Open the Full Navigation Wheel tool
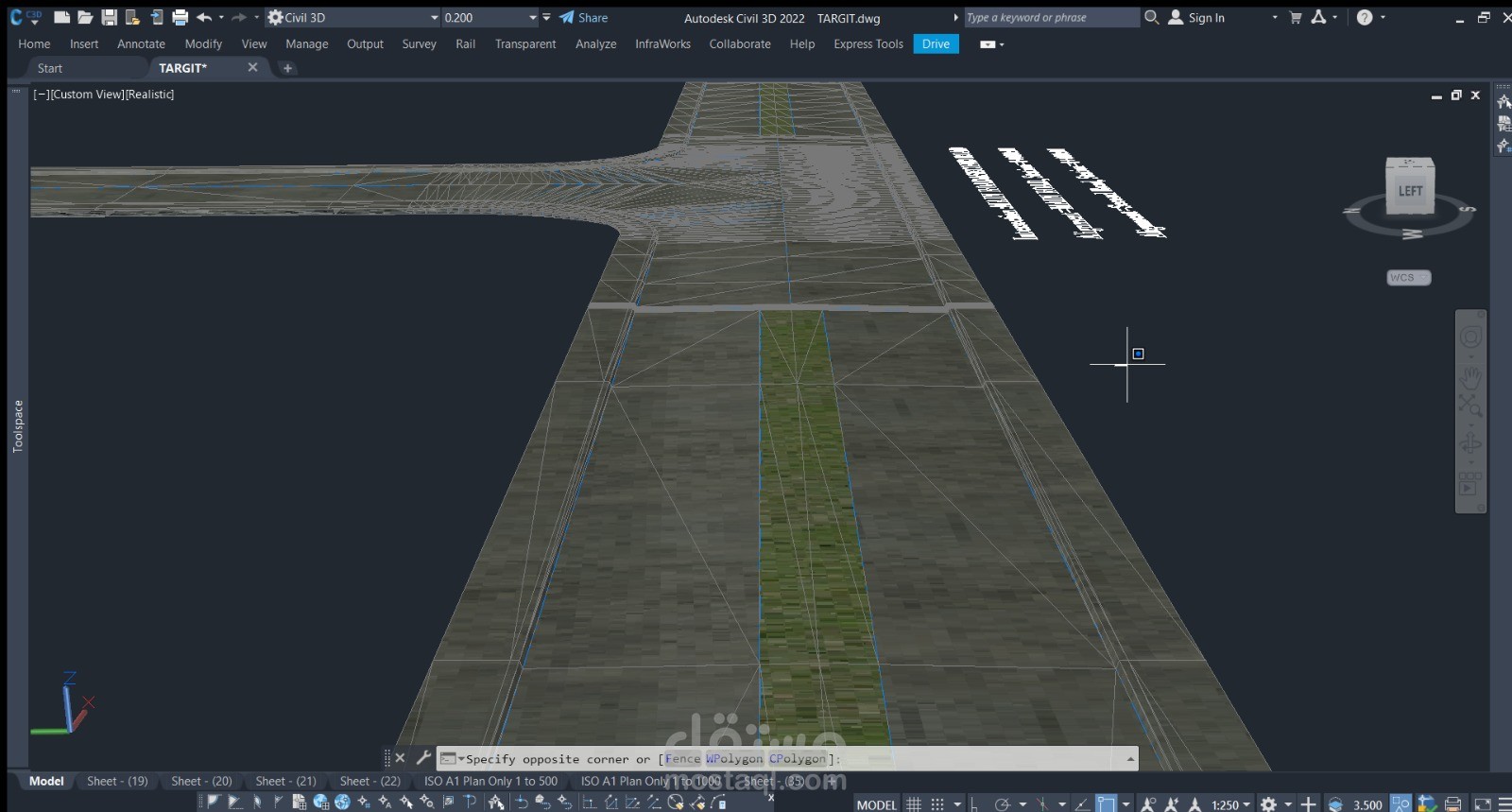This screenshot has height=812, width=1512. click(x=1470, y=337)
